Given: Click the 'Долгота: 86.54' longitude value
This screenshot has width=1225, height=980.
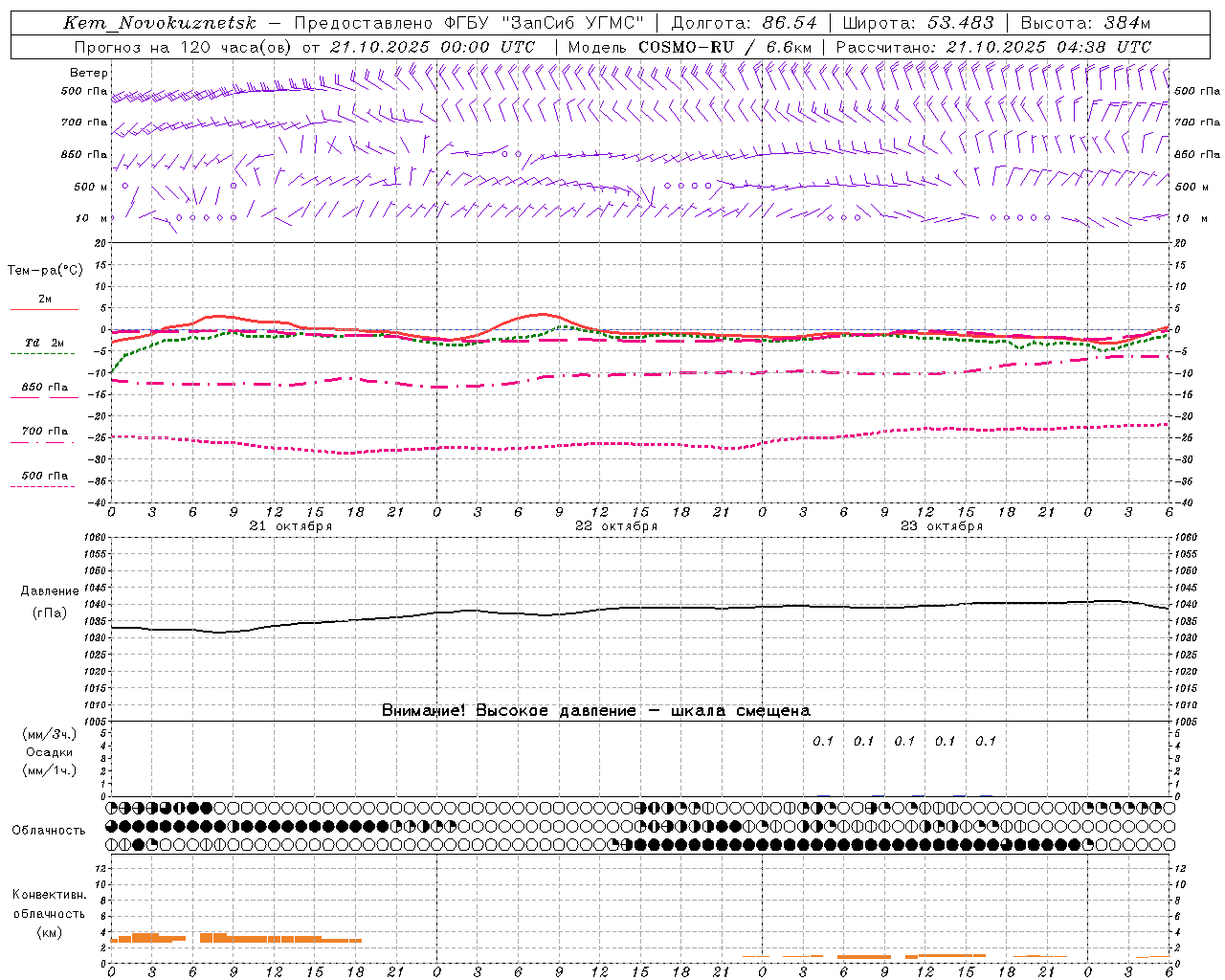Looking at the screenshot, I should pos(745,23).
